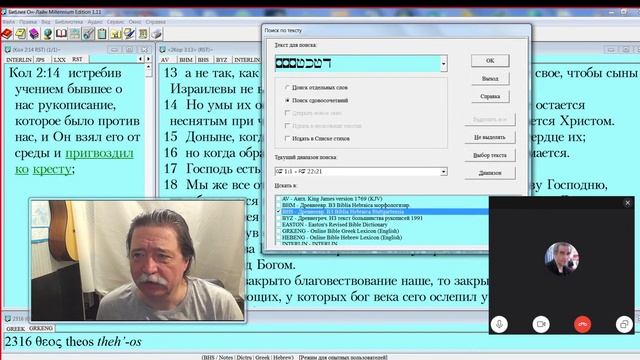Click the clipboard toolbar icon

coord(102,34)
